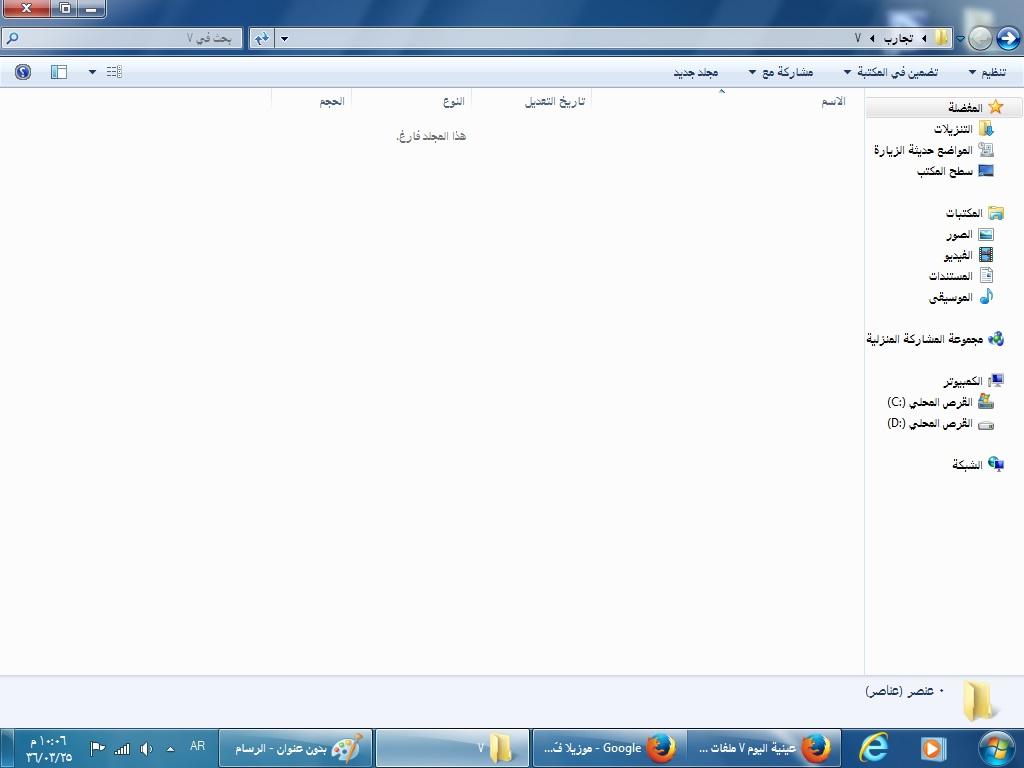Click the back navigation arrow button
The width and height of the screenshot is (1024, 768).
pyautogui.click(x=1008, y=39)
